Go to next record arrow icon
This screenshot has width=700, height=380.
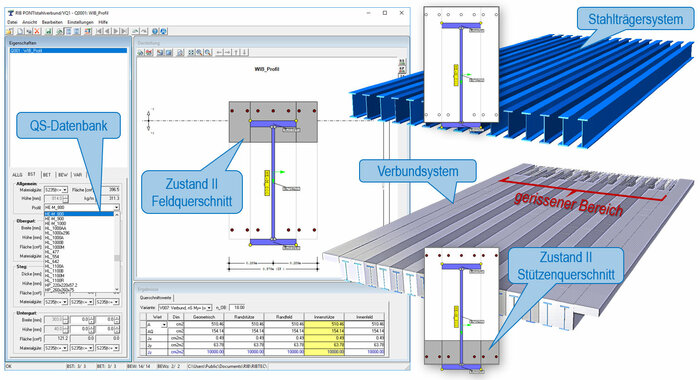pos(116,31)
